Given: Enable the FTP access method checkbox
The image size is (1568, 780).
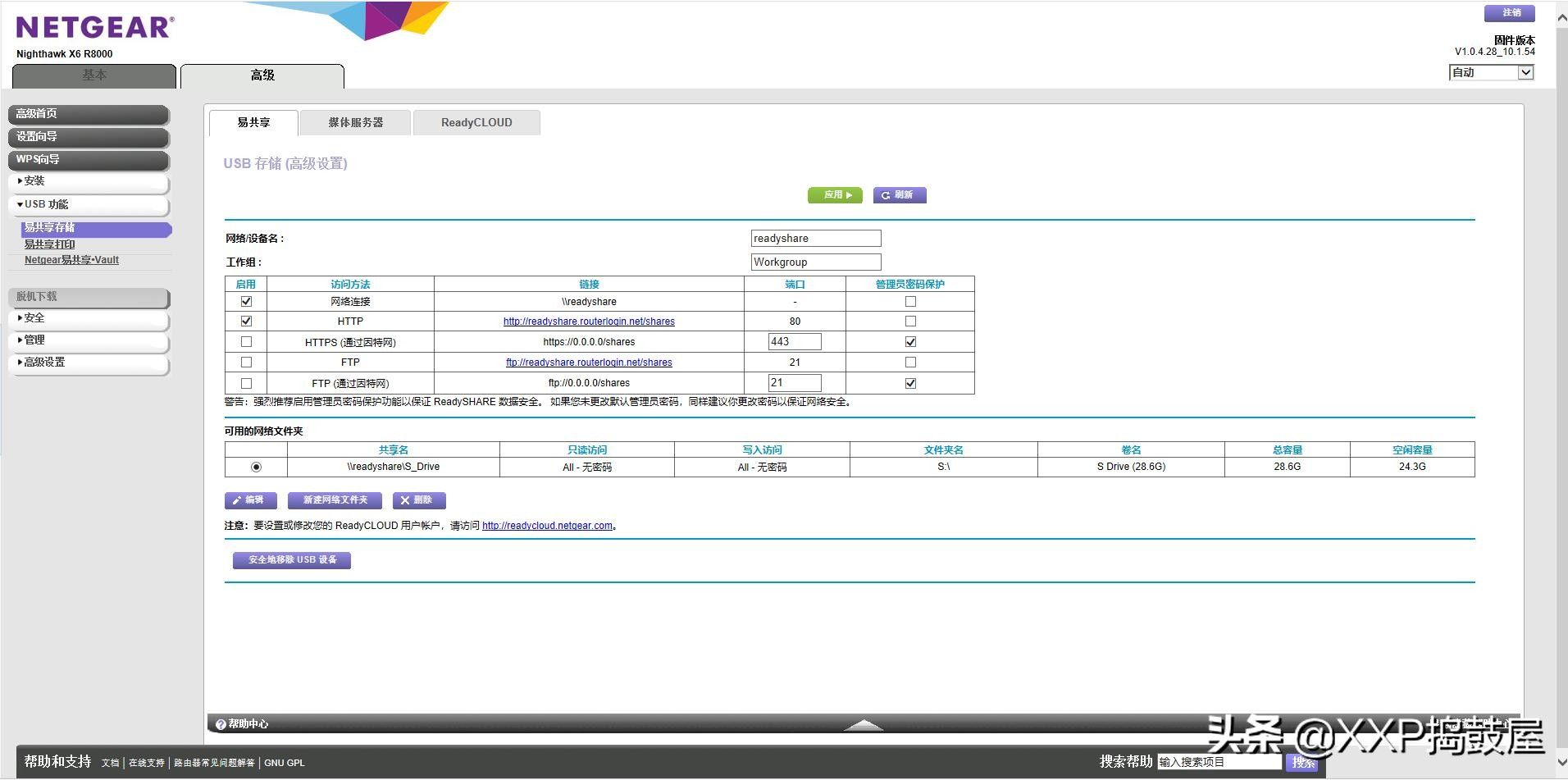Looking at the screenshot, I should 246,363.
